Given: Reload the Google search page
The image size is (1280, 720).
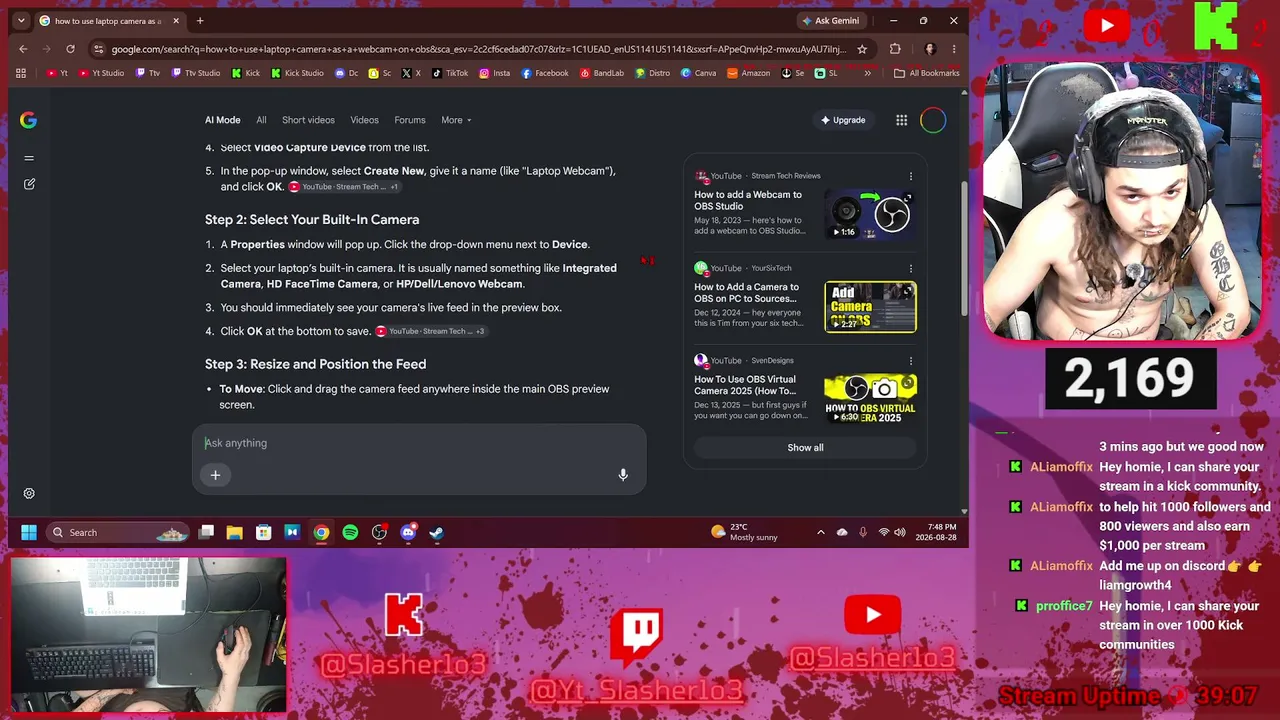Looking at the screenshot, I should click(x=70, y=49).
